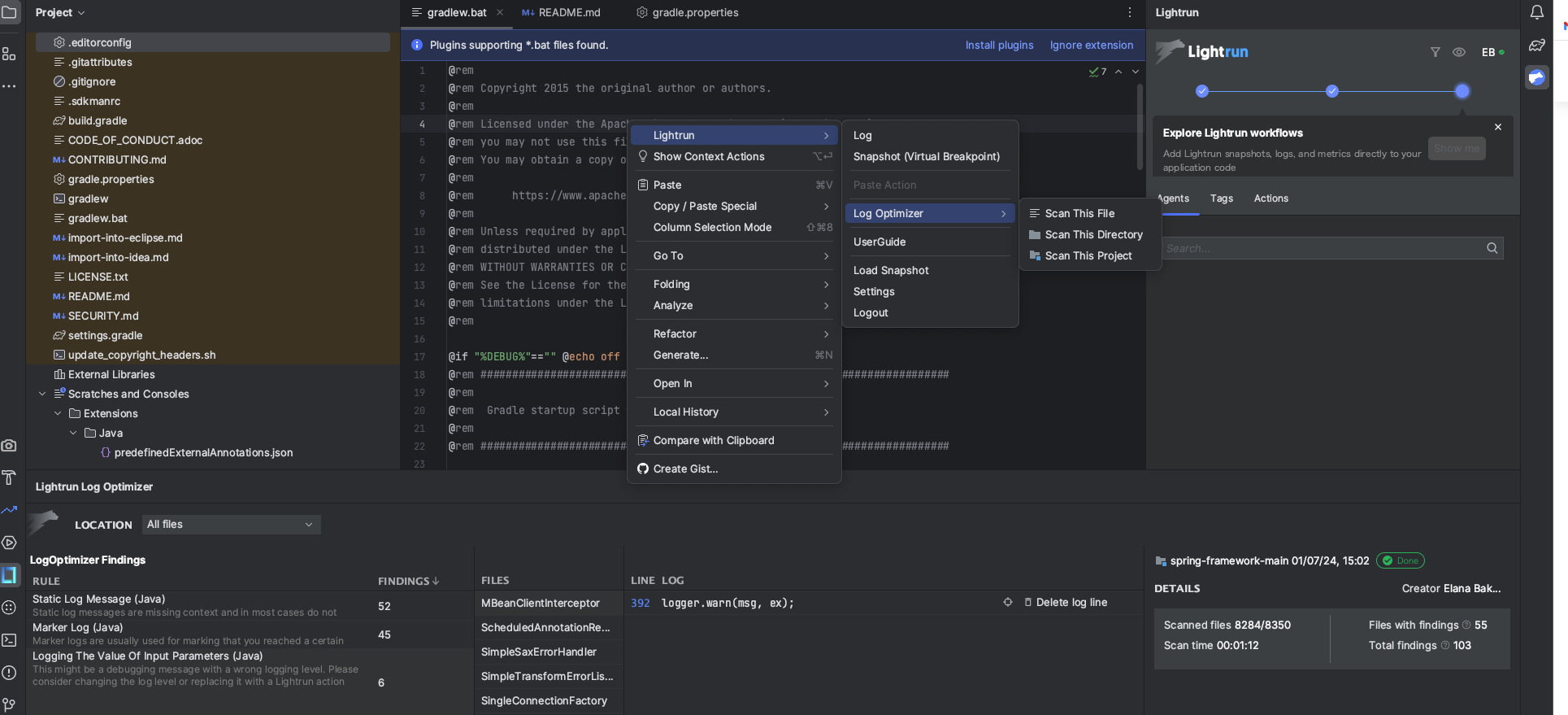Open the LOCATION All files dropdown
This screenshot has height=715, width=1568.
click(231, 525)
